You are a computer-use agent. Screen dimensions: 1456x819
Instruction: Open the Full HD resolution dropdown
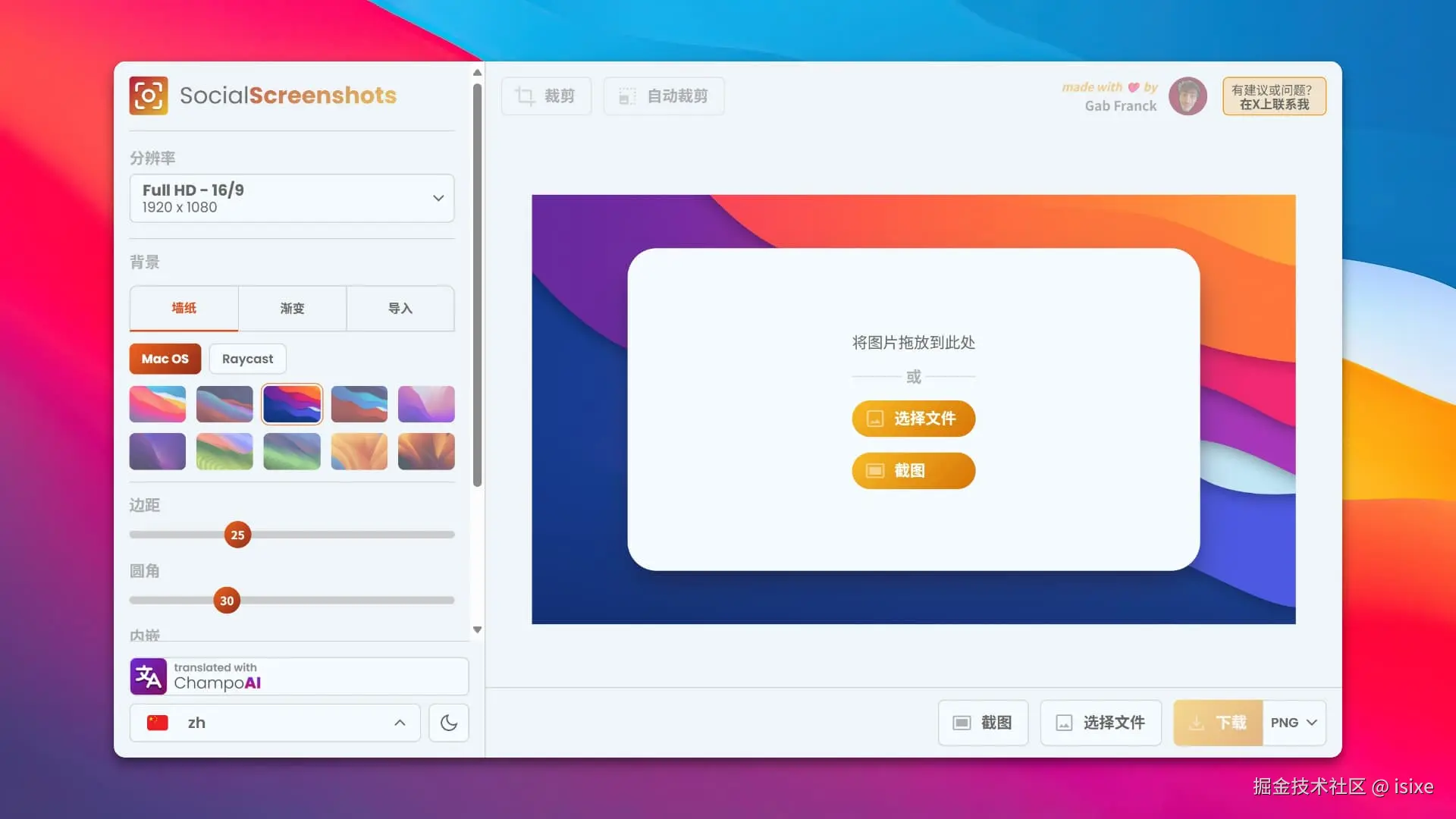point(292,198)
